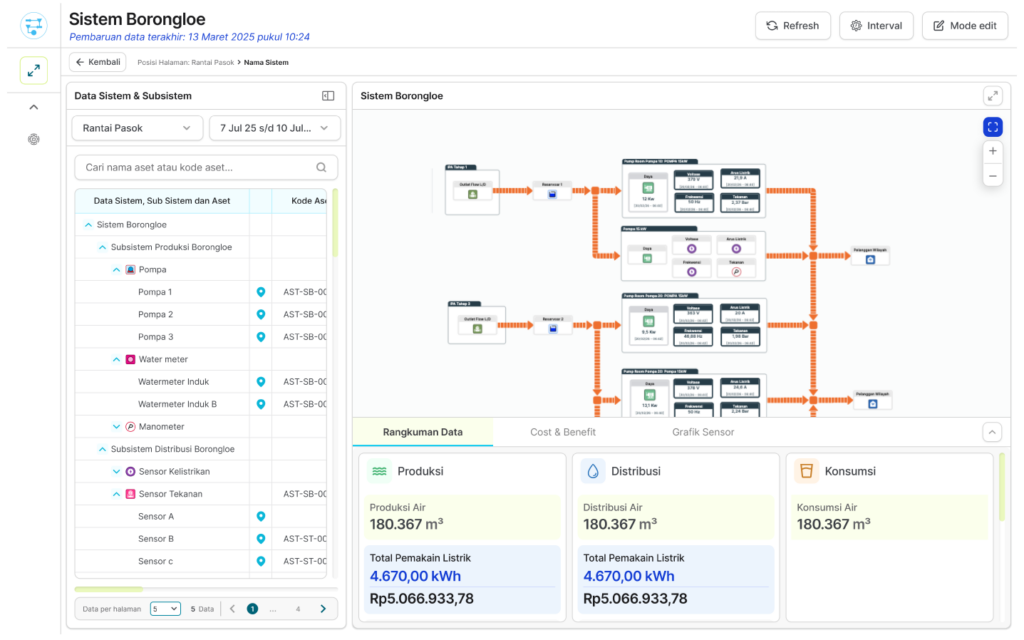Switch to Cost & Benefit tab
This screenshot has height=640, width=1024.
pyautogui.click(x=563, y=432)
